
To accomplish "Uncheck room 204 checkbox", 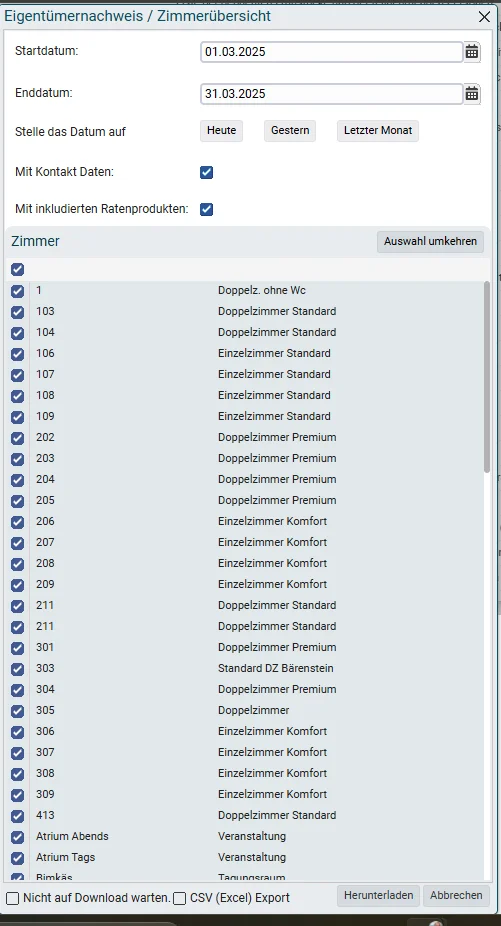I will click(18, 480).
